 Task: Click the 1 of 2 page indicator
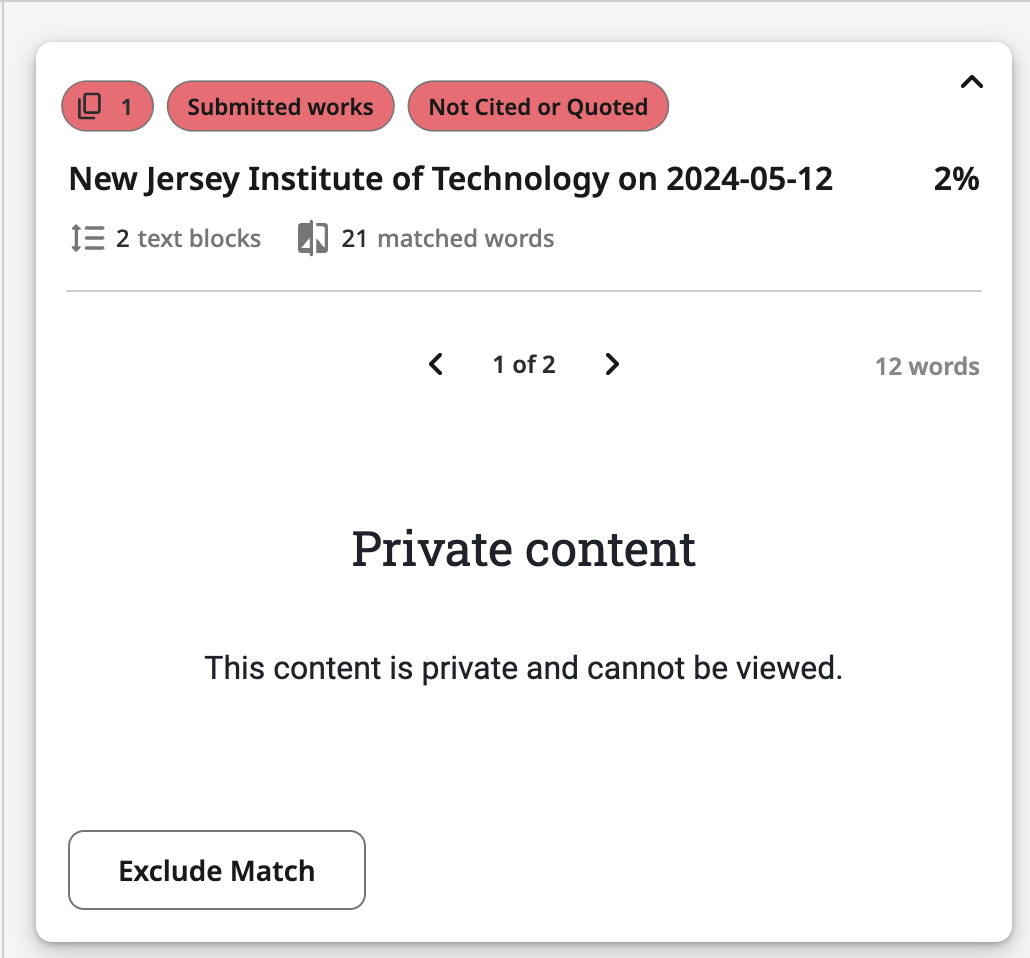[524, 365]
